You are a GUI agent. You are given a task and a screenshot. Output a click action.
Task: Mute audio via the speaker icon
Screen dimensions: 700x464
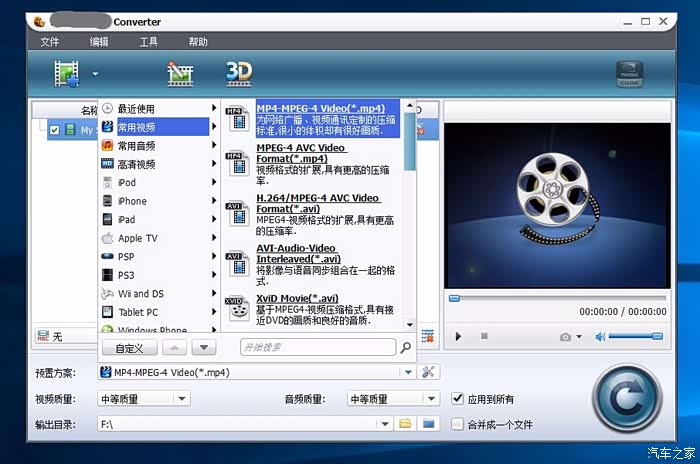[599, 337]
